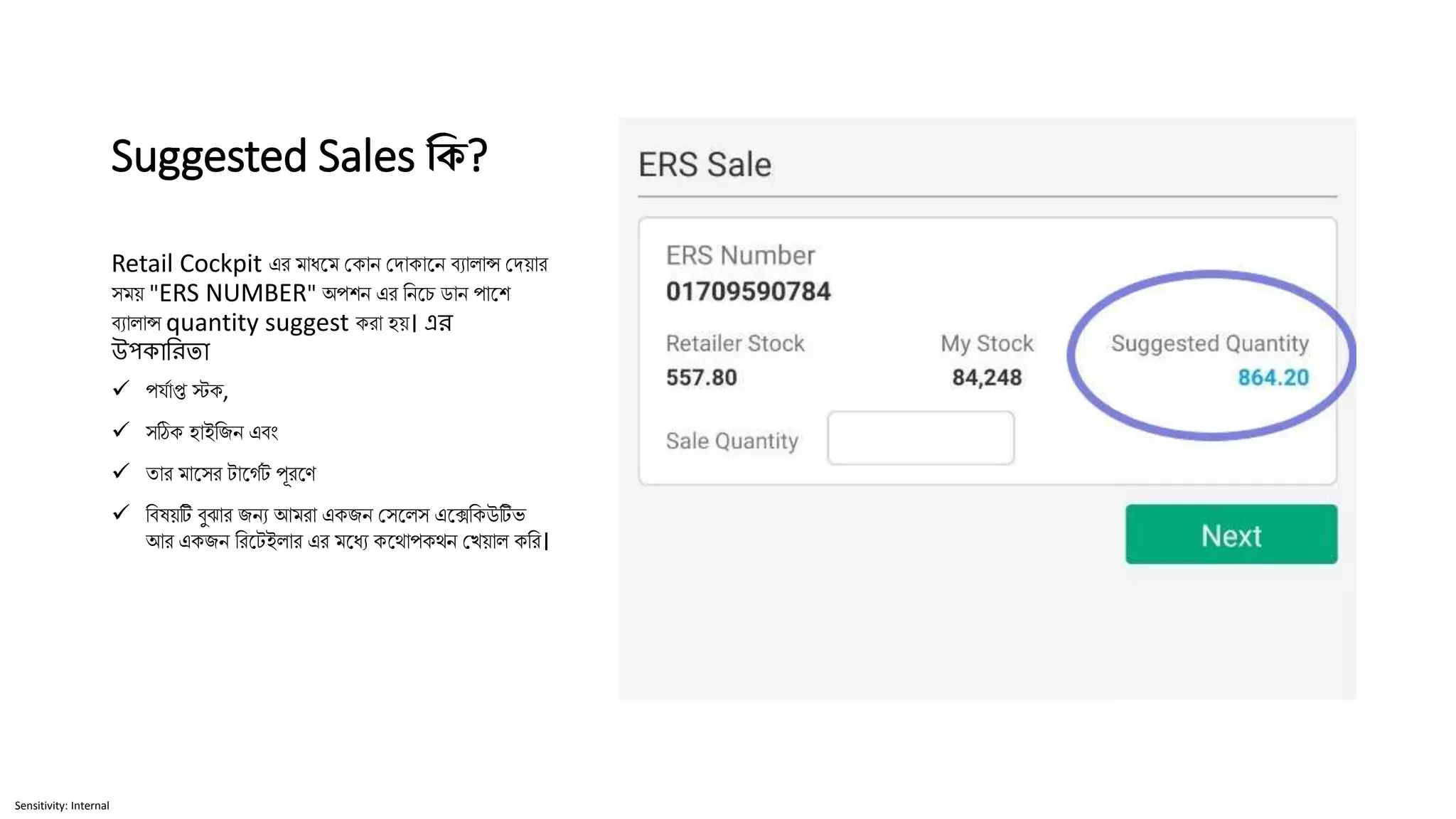Click the Sale Quantity label
Image resolution: width=1456 pixels, height=819 pixels.
(x=732, y=441)
